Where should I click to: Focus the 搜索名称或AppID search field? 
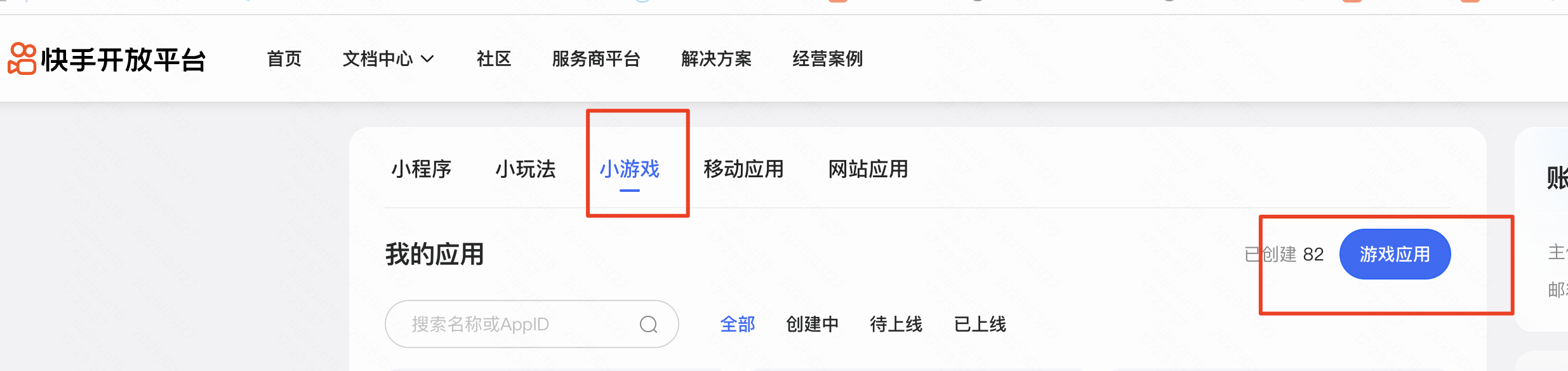coord(532,324)
